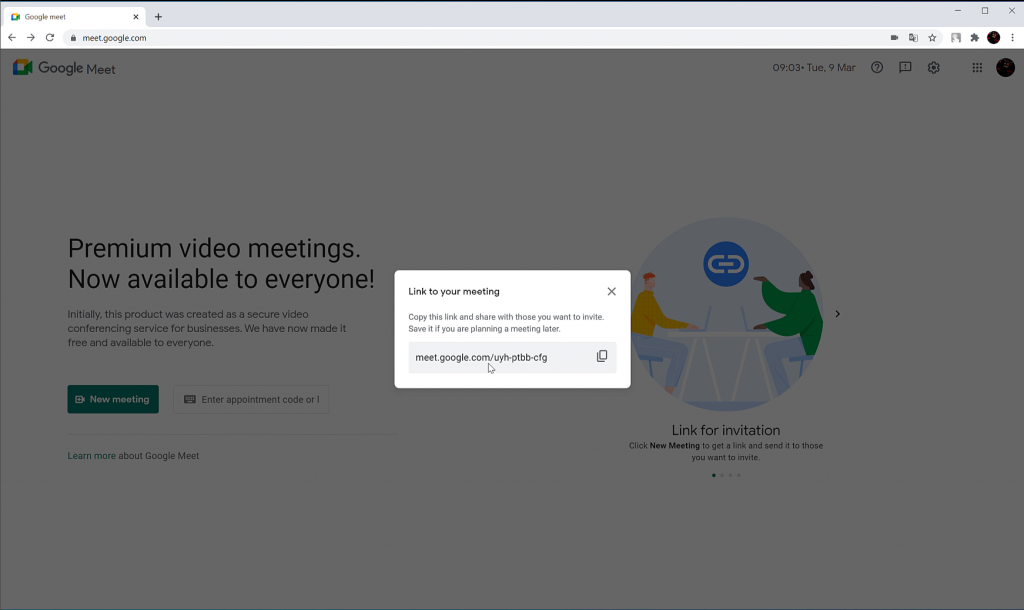Open the Chrome profile avatar in toolbar
This screenshot has height=610, width=1024.
coord(993,38)
